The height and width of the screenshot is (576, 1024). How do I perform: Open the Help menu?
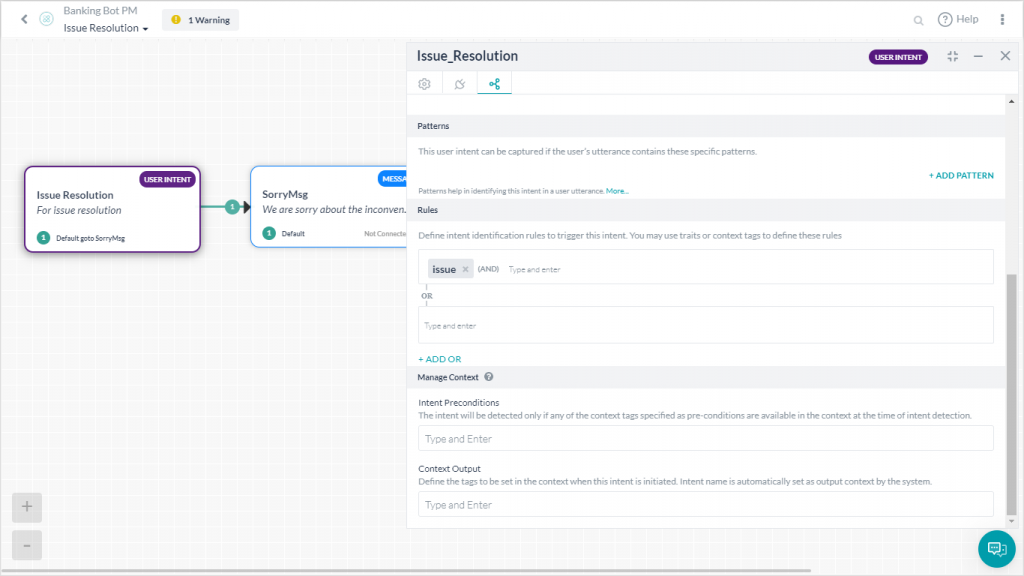coord(957,19)
